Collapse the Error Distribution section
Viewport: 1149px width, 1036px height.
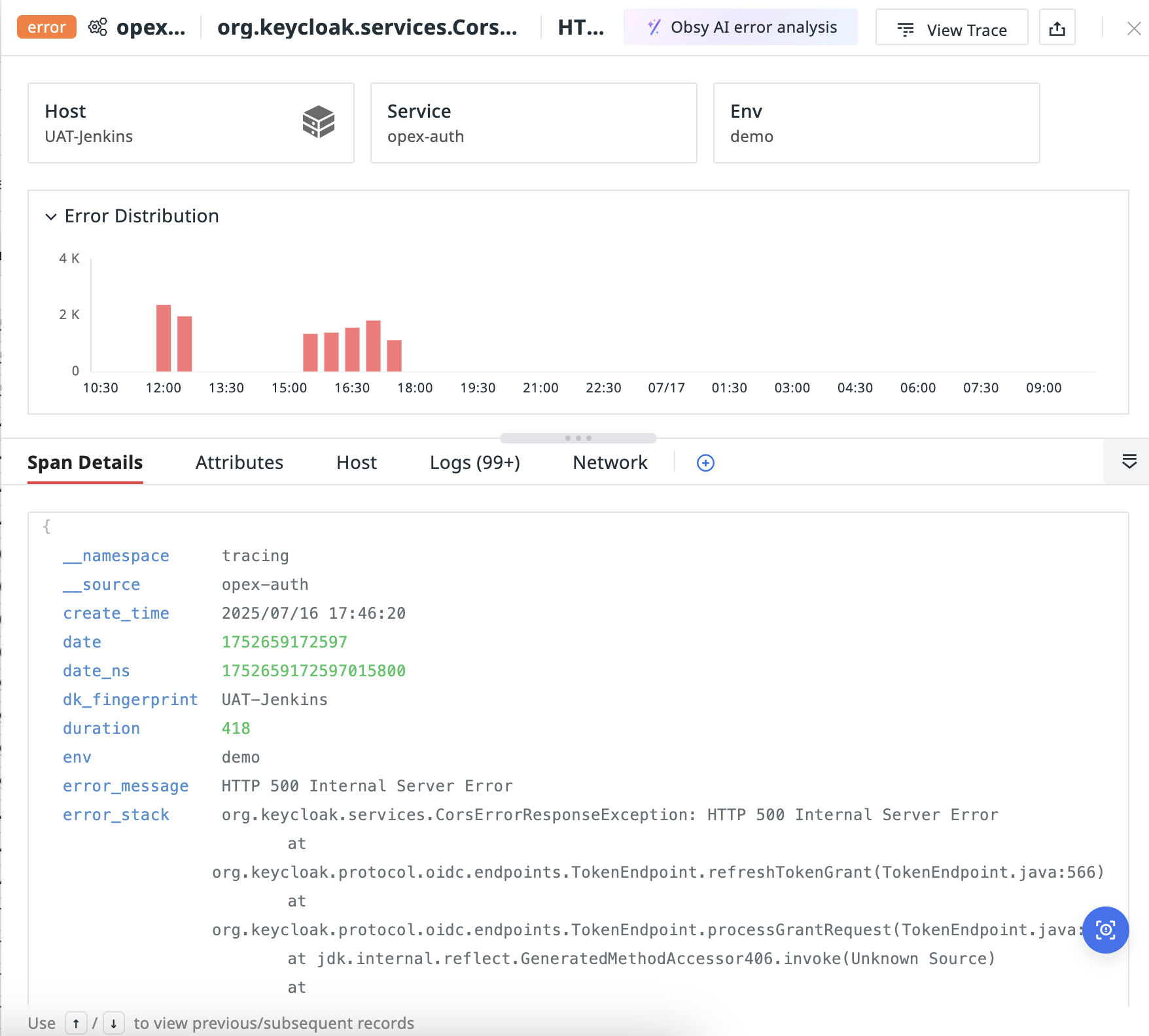[x=51, y=216]
